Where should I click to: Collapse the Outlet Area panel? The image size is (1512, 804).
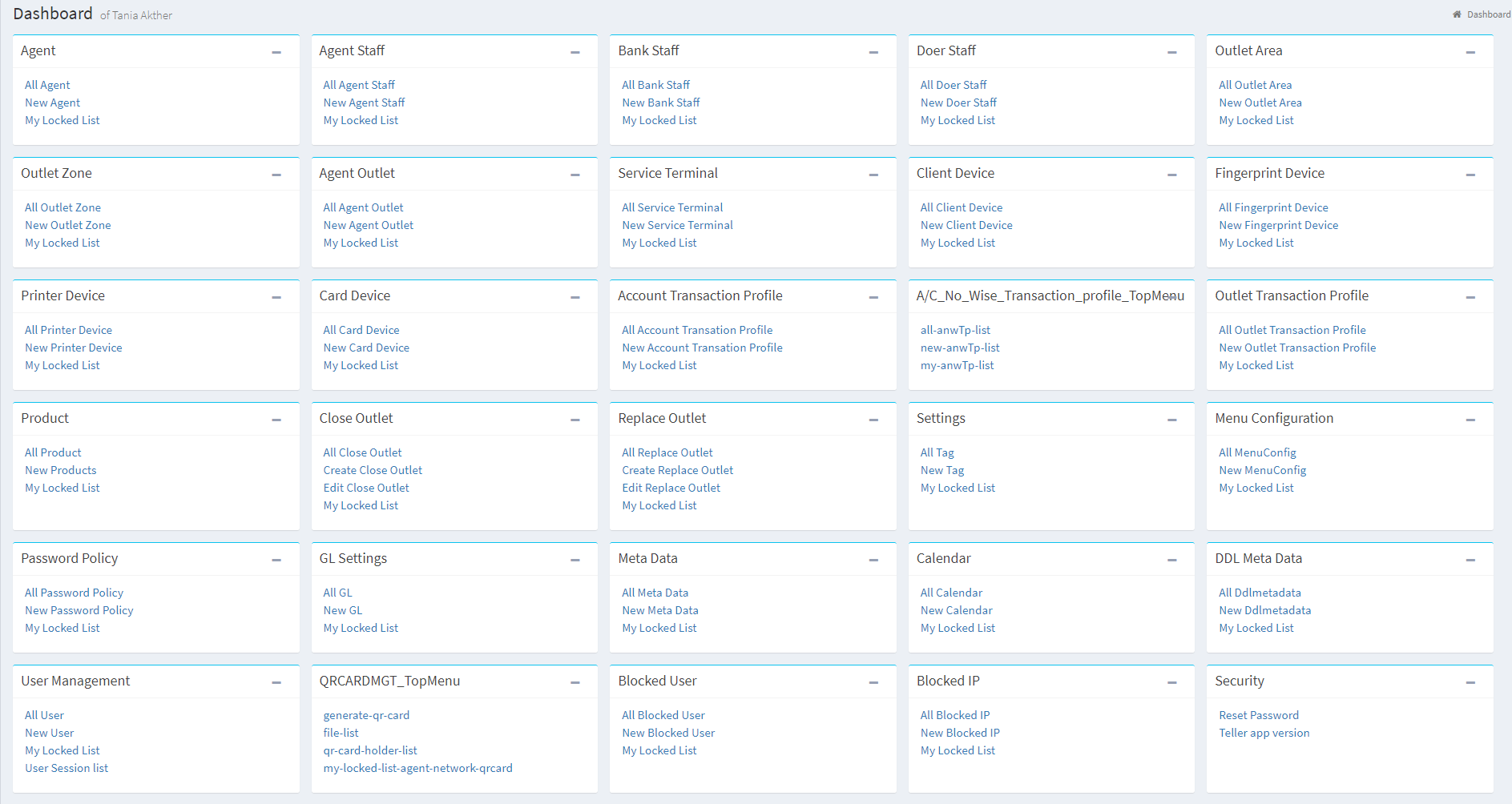[1470, 52]
